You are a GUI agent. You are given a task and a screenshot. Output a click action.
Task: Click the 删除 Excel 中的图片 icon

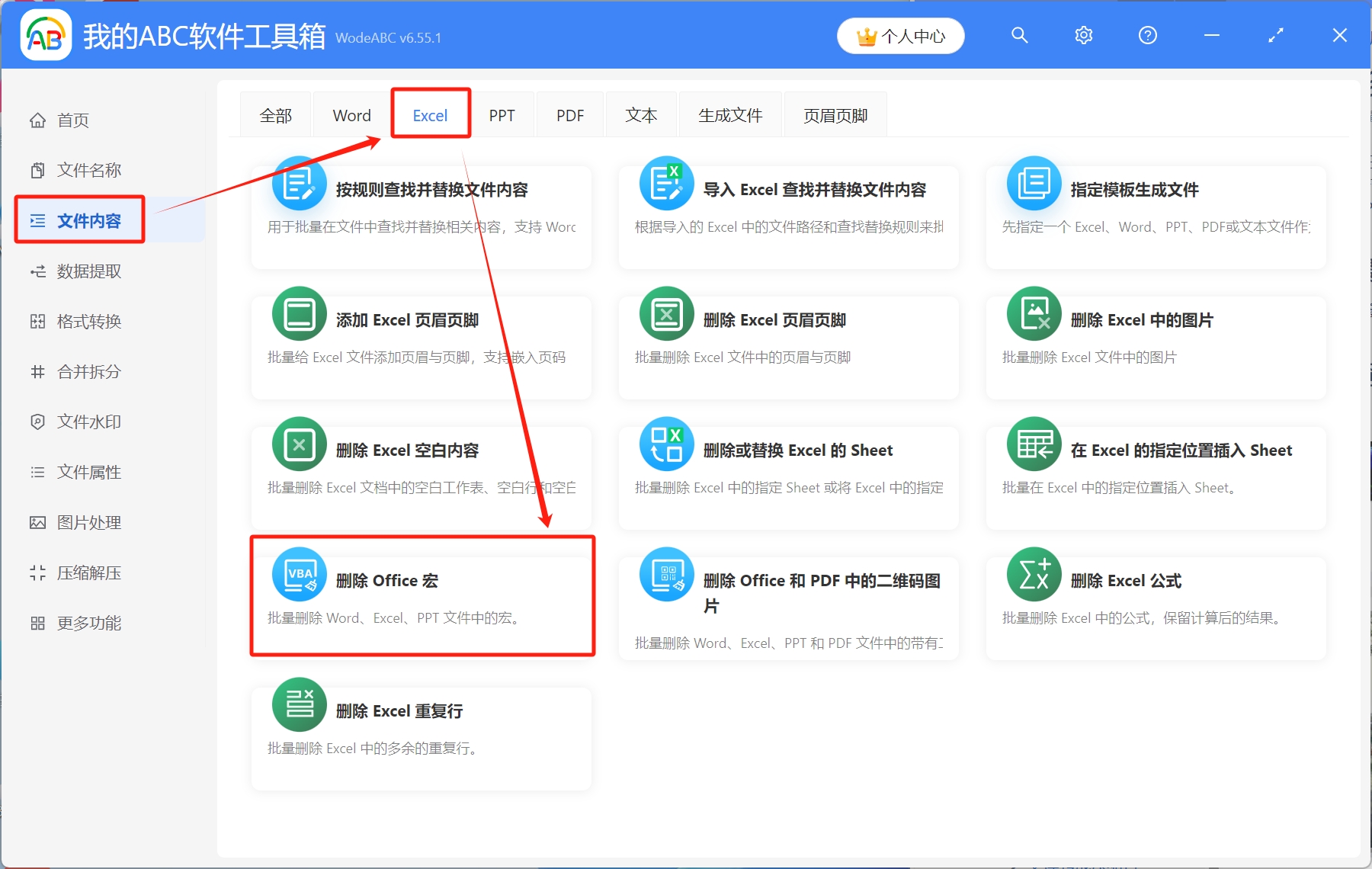click(1034, 314)
